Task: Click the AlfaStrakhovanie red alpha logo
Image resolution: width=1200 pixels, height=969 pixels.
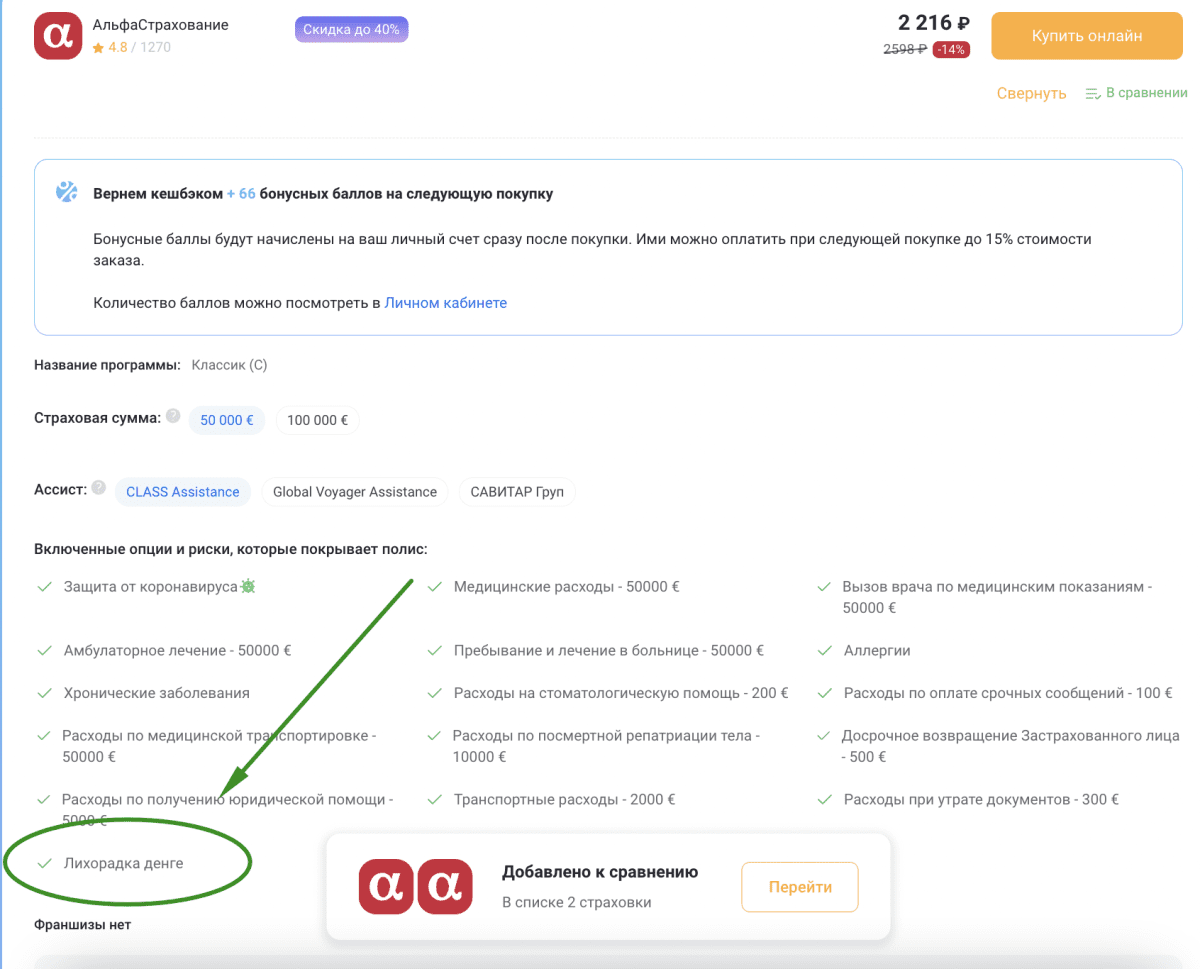Action: point(58,35)
